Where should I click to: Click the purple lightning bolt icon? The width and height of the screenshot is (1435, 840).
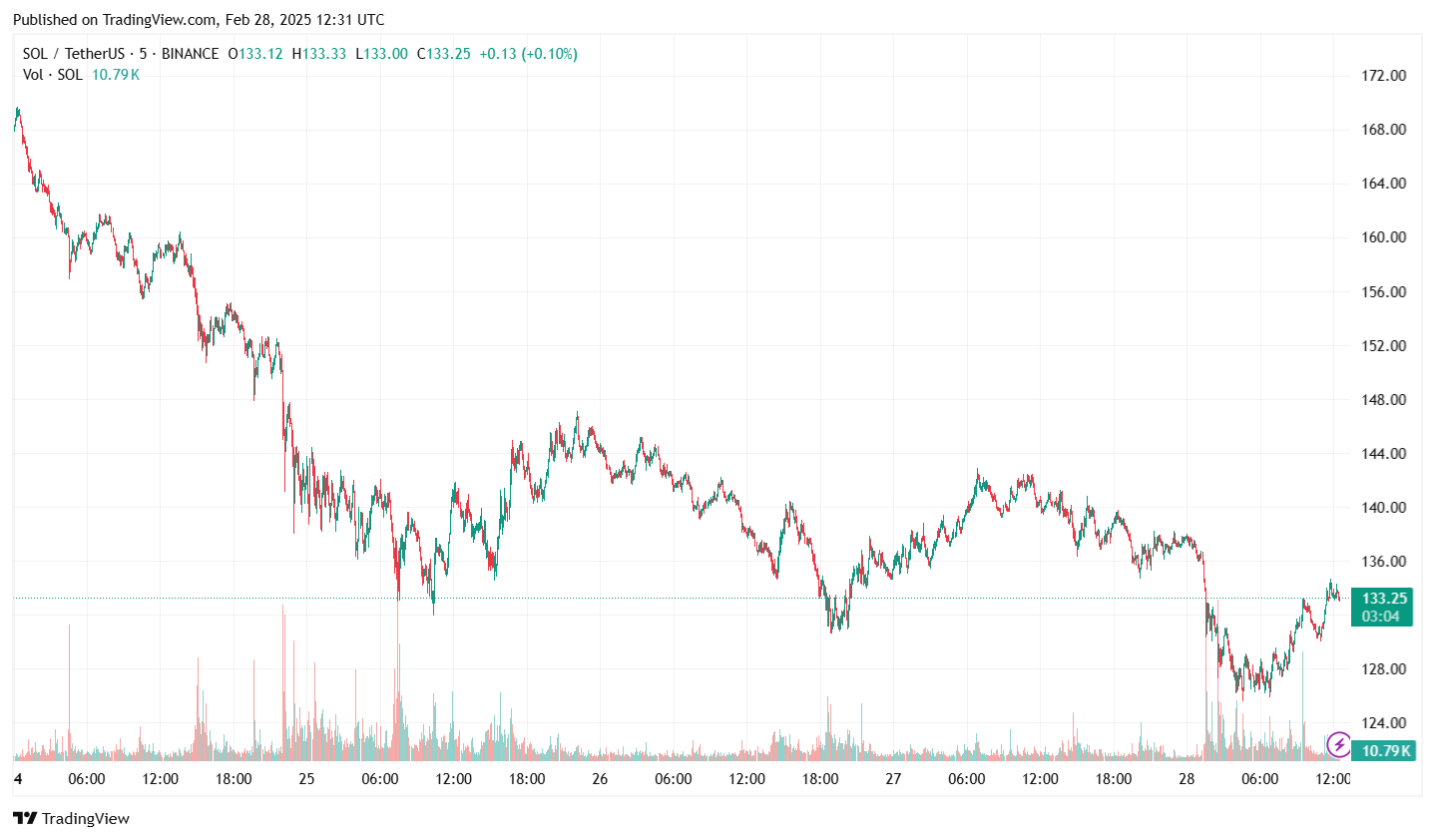1338,744
